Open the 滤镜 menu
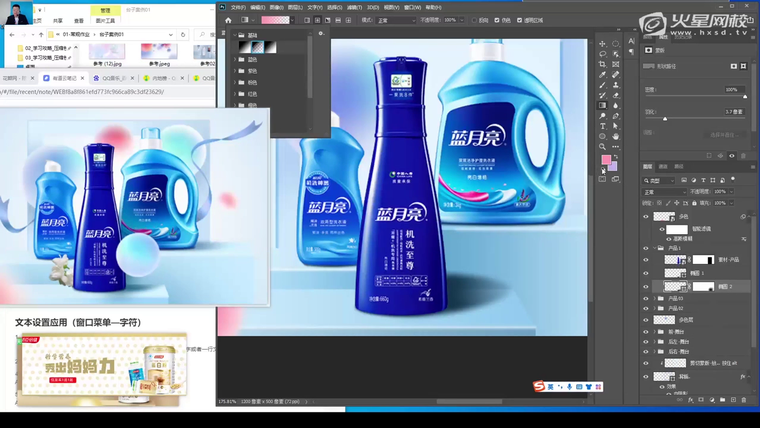The height and width of the screenshot is (428, 760). click(353, 7)
